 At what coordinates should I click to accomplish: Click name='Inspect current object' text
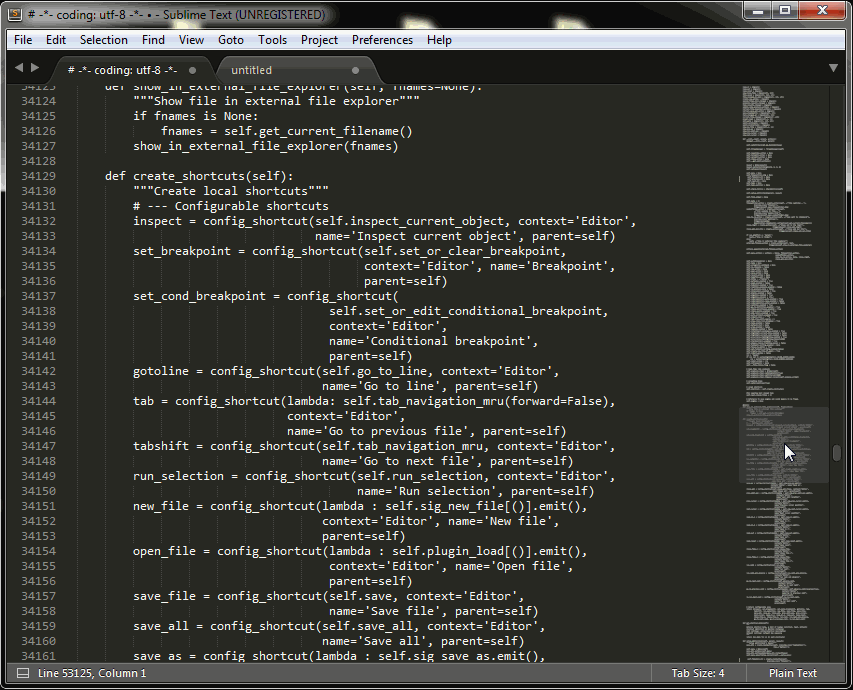tap(416, 236)
